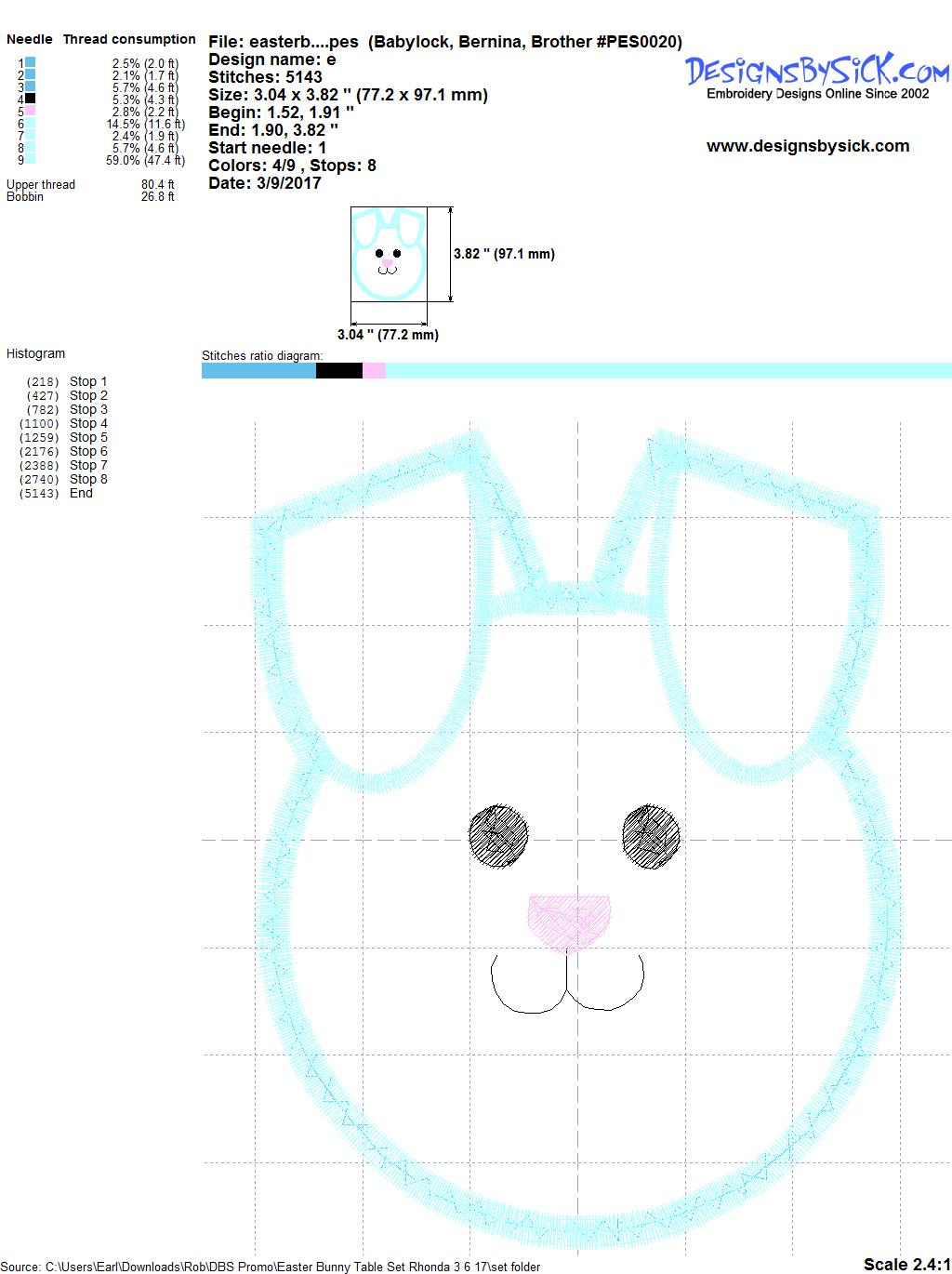952x1274 pixels.
Task: Select Stop 5 in the histogram
Action: point(88,437)
